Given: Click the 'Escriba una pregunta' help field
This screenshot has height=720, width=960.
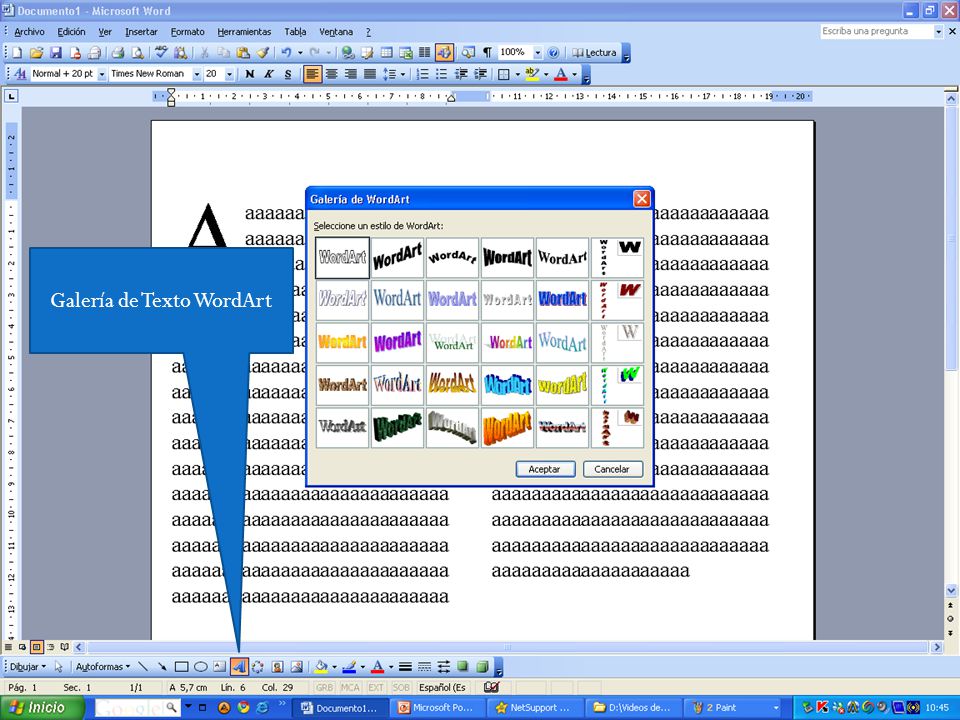Looking at the screenshot, I should (877, 31).
